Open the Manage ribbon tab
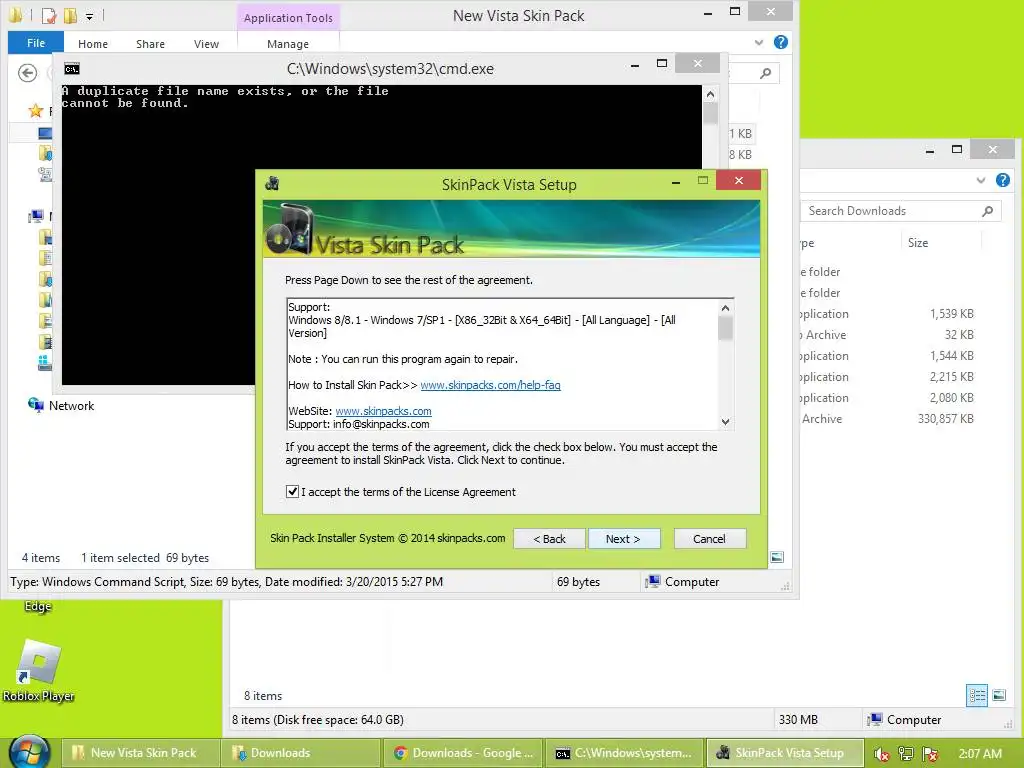Image resolution: width=1024 pixels, height=768 pixels. (288, 44)
